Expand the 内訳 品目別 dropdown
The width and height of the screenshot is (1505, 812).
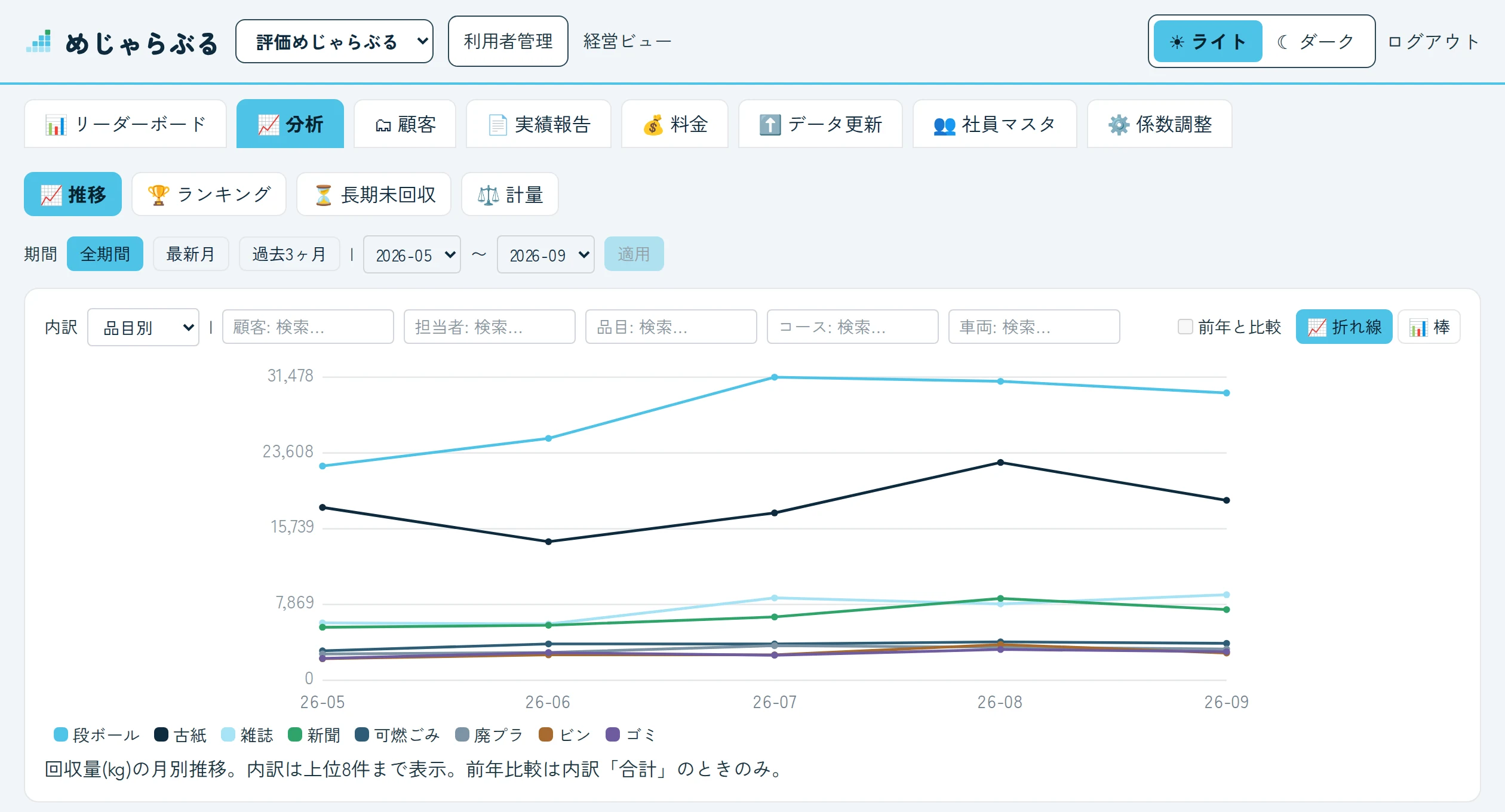tap(143, 327)
